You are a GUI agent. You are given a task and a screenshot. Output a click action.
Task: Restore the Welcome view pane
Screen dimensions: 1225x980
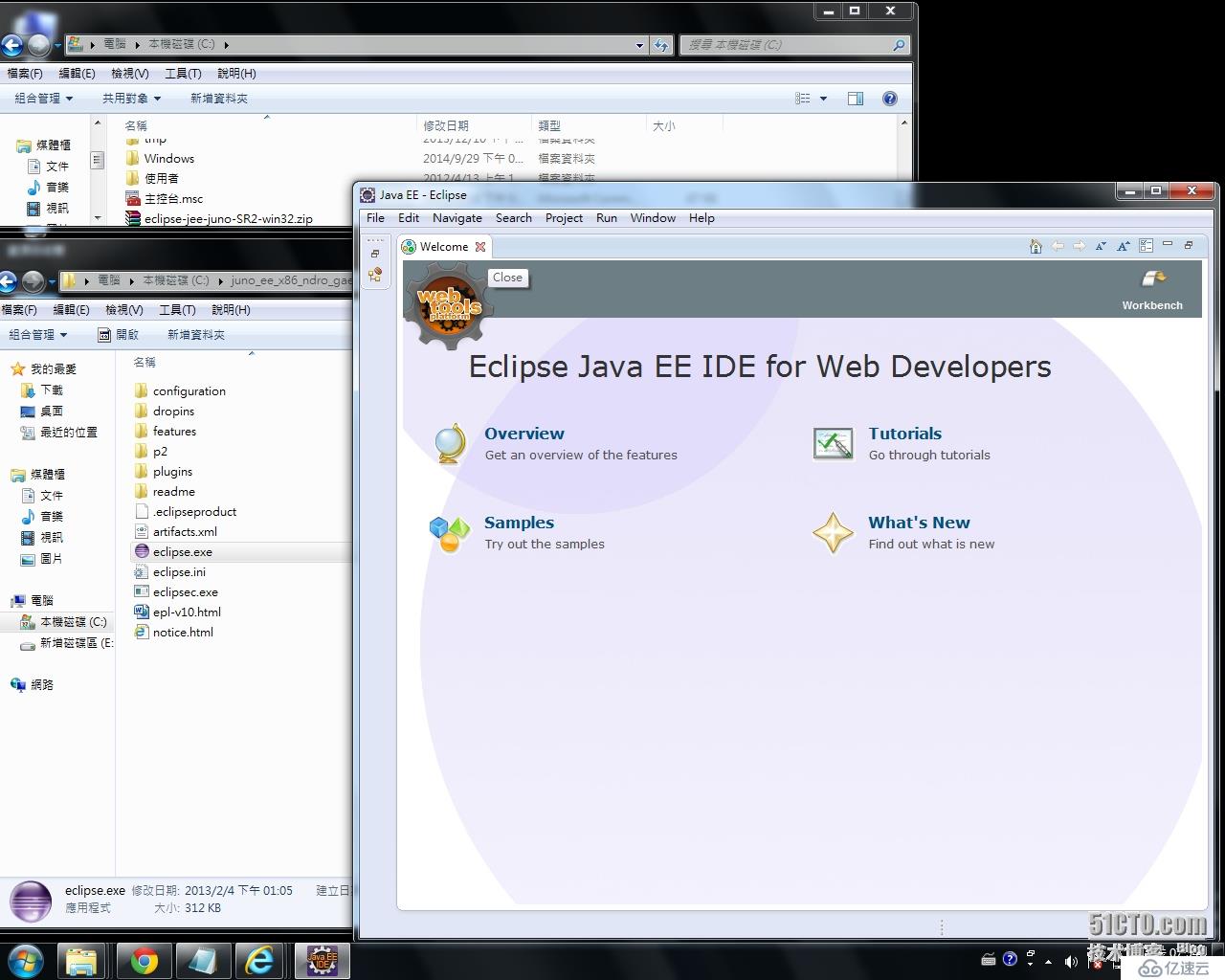click(x=1189, y=245)
